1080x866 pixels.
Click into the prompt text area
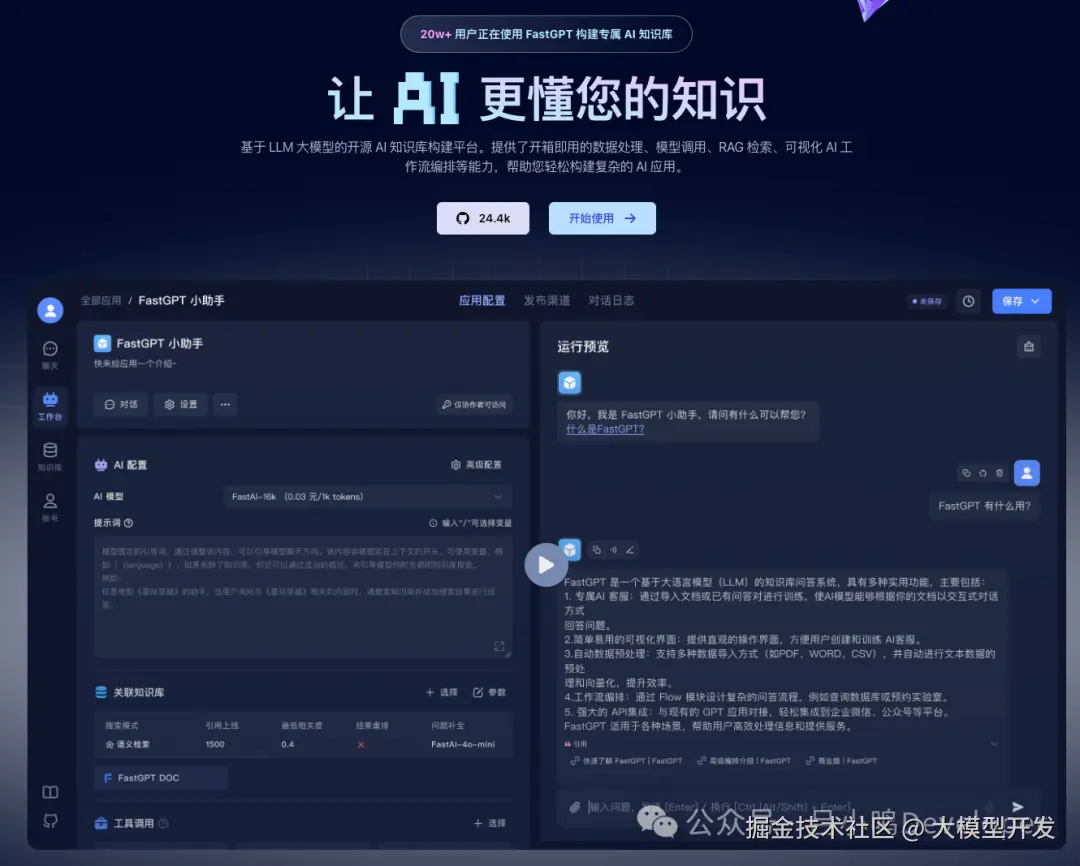coord(303,597)
